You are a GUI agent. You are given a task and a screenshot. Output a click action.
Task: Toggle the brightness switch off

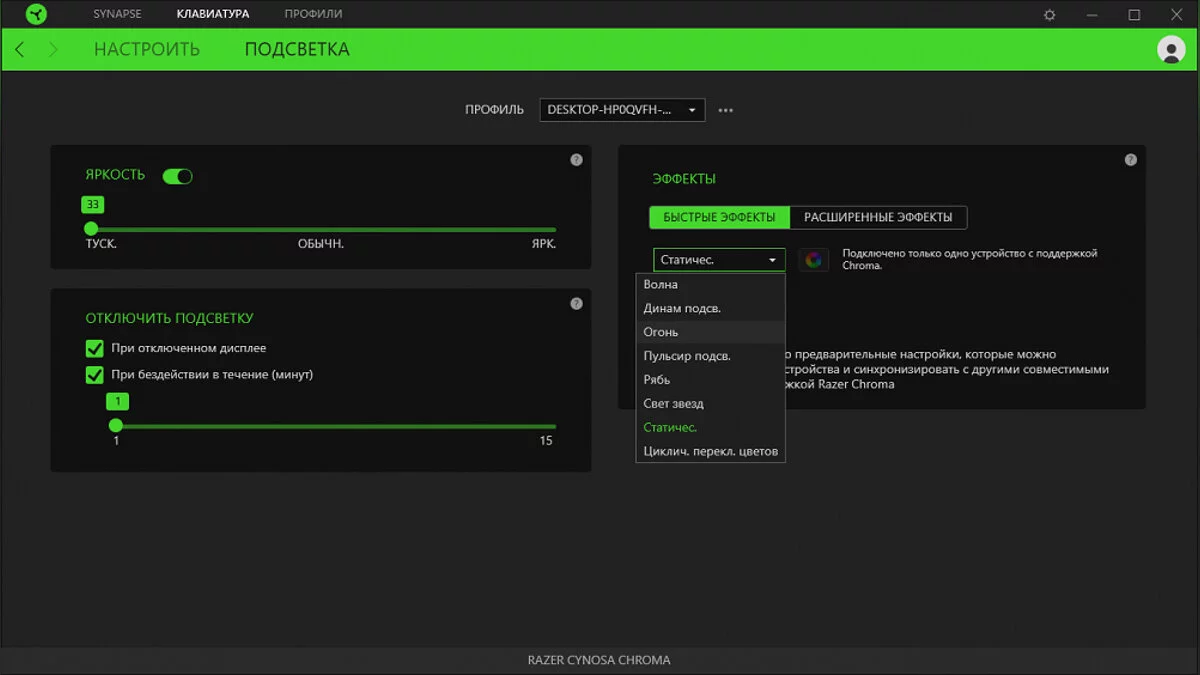[x=177, y=176]
